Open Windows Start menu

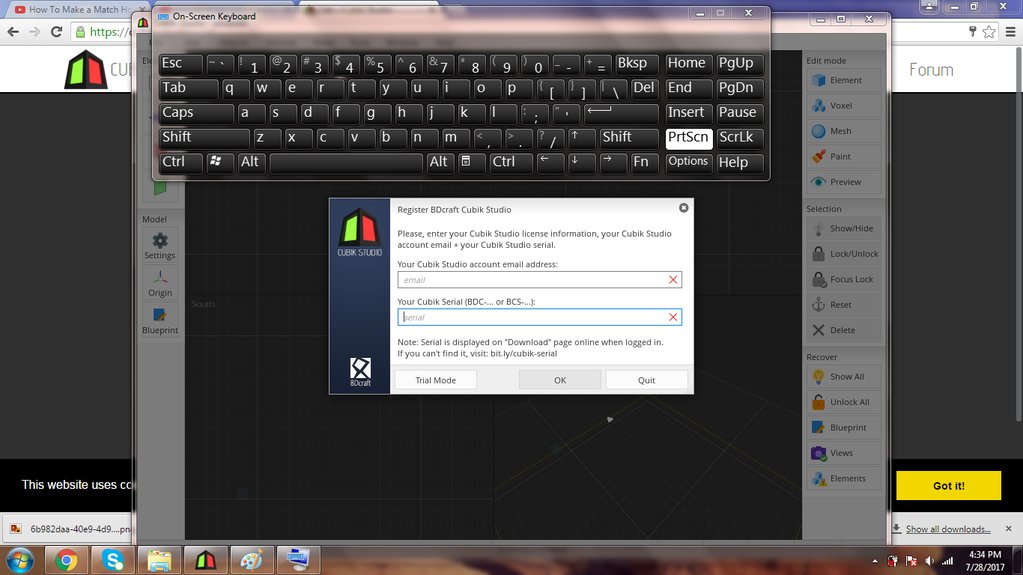pos(20,560)
